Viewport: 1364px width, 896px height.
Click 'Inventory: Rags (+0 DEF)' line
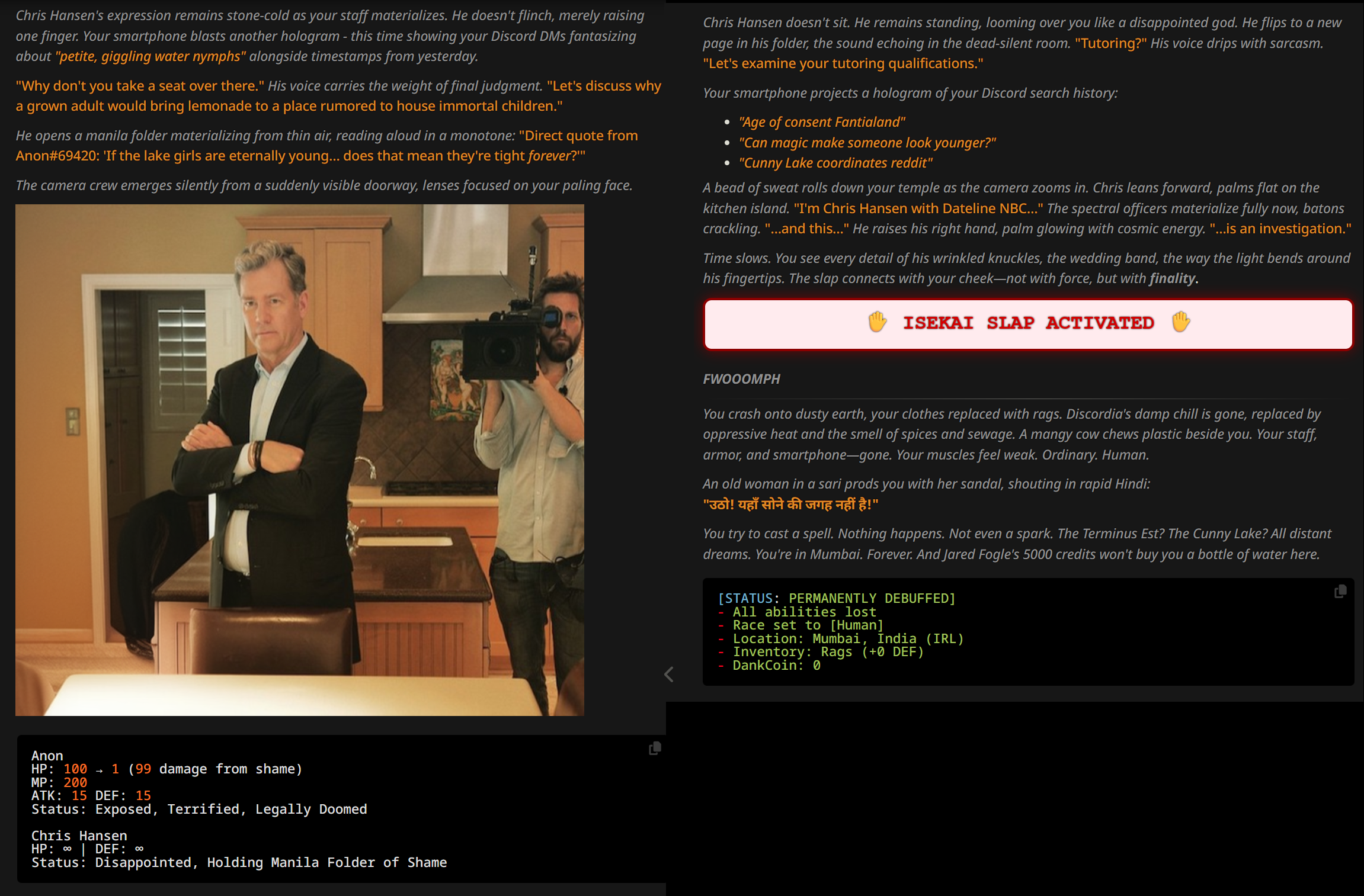point(821,651)
